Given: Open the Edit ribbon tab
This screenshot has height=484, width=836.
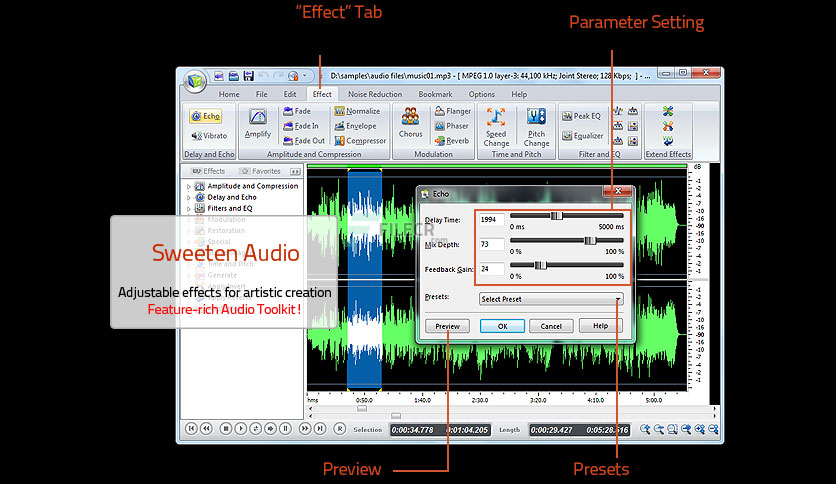Looking at the screenshot, I should coord(290,94).
